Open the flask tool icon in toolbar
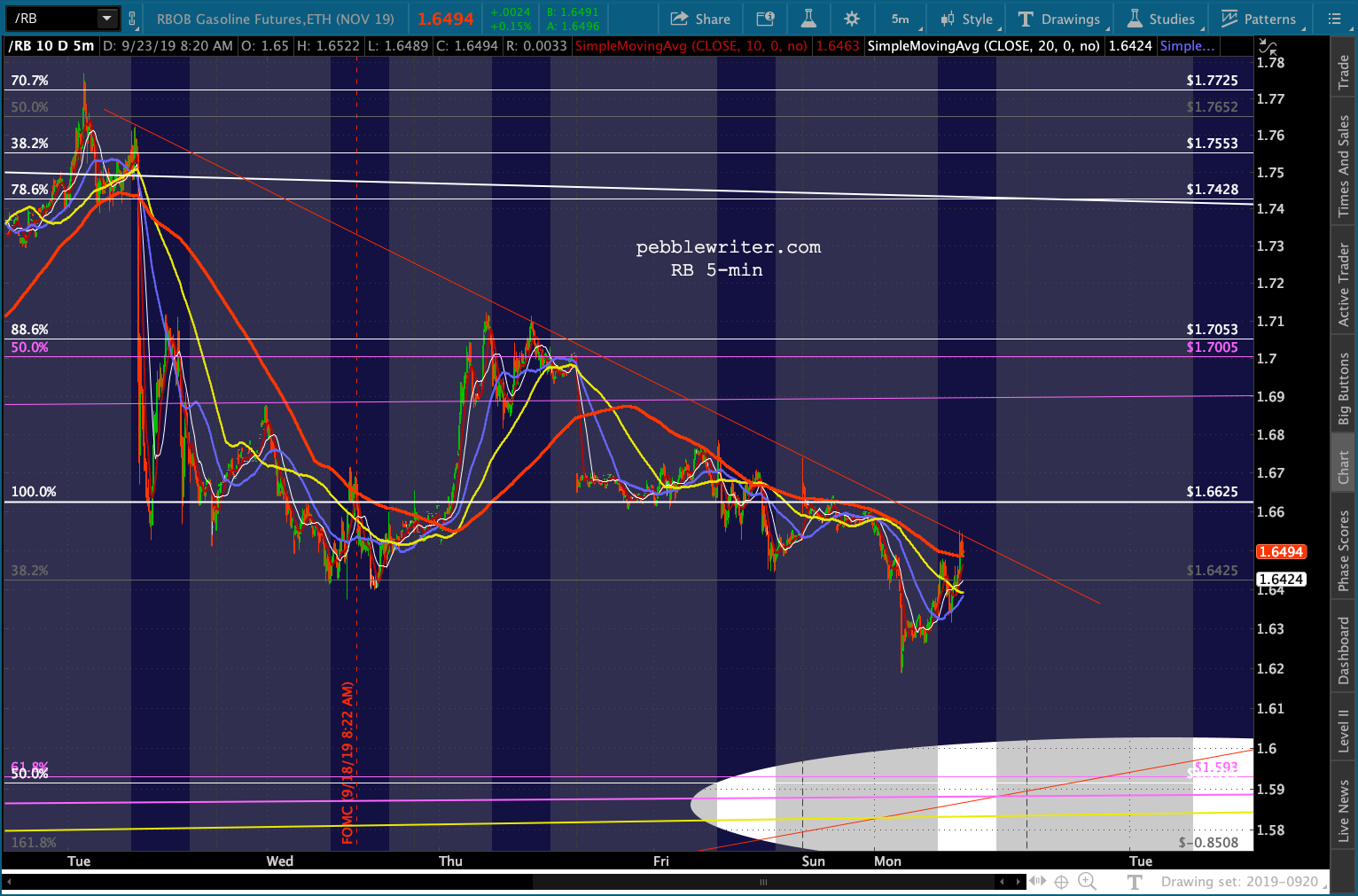 808,19
